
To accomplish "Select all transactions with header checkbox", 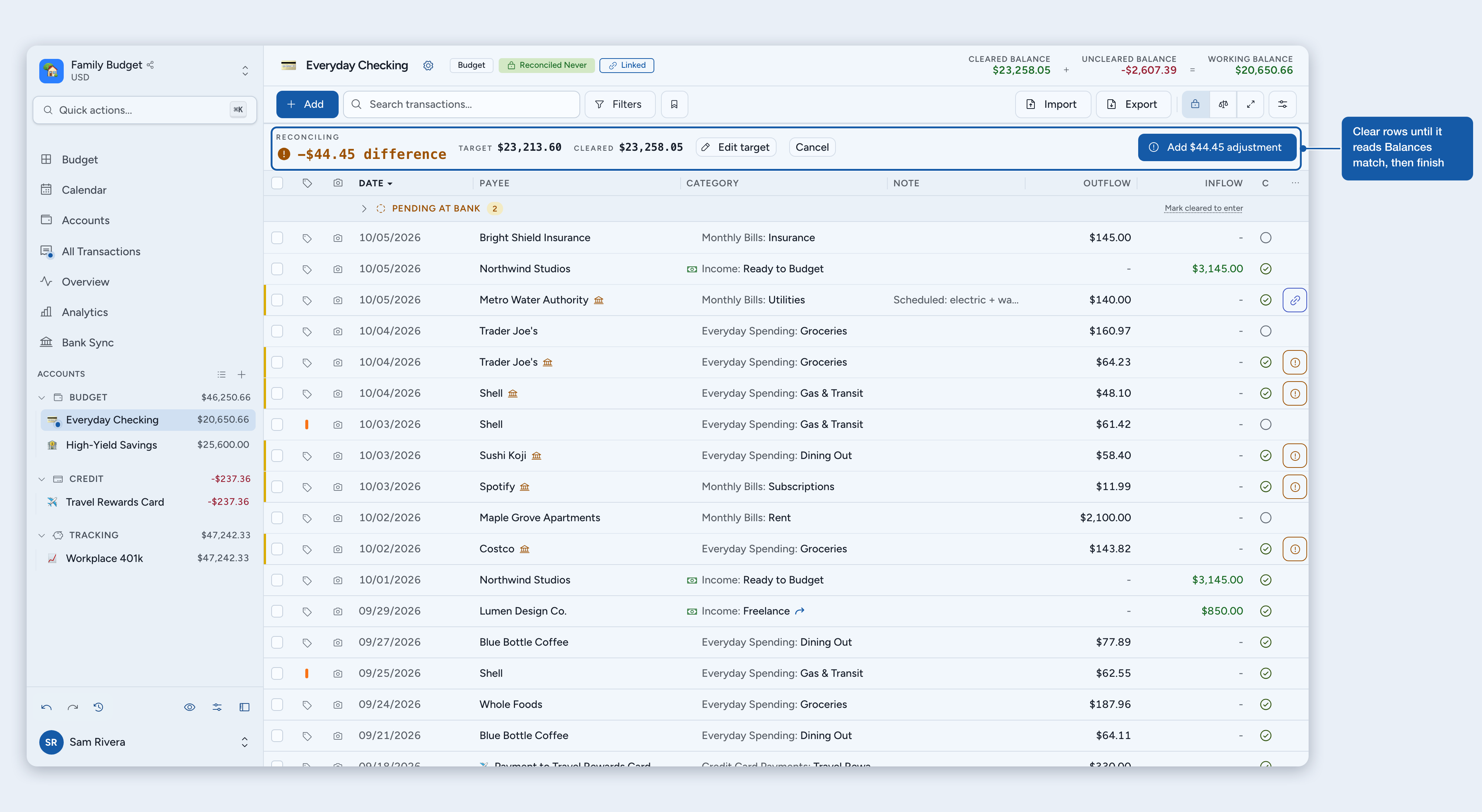I will coord(277,183).
